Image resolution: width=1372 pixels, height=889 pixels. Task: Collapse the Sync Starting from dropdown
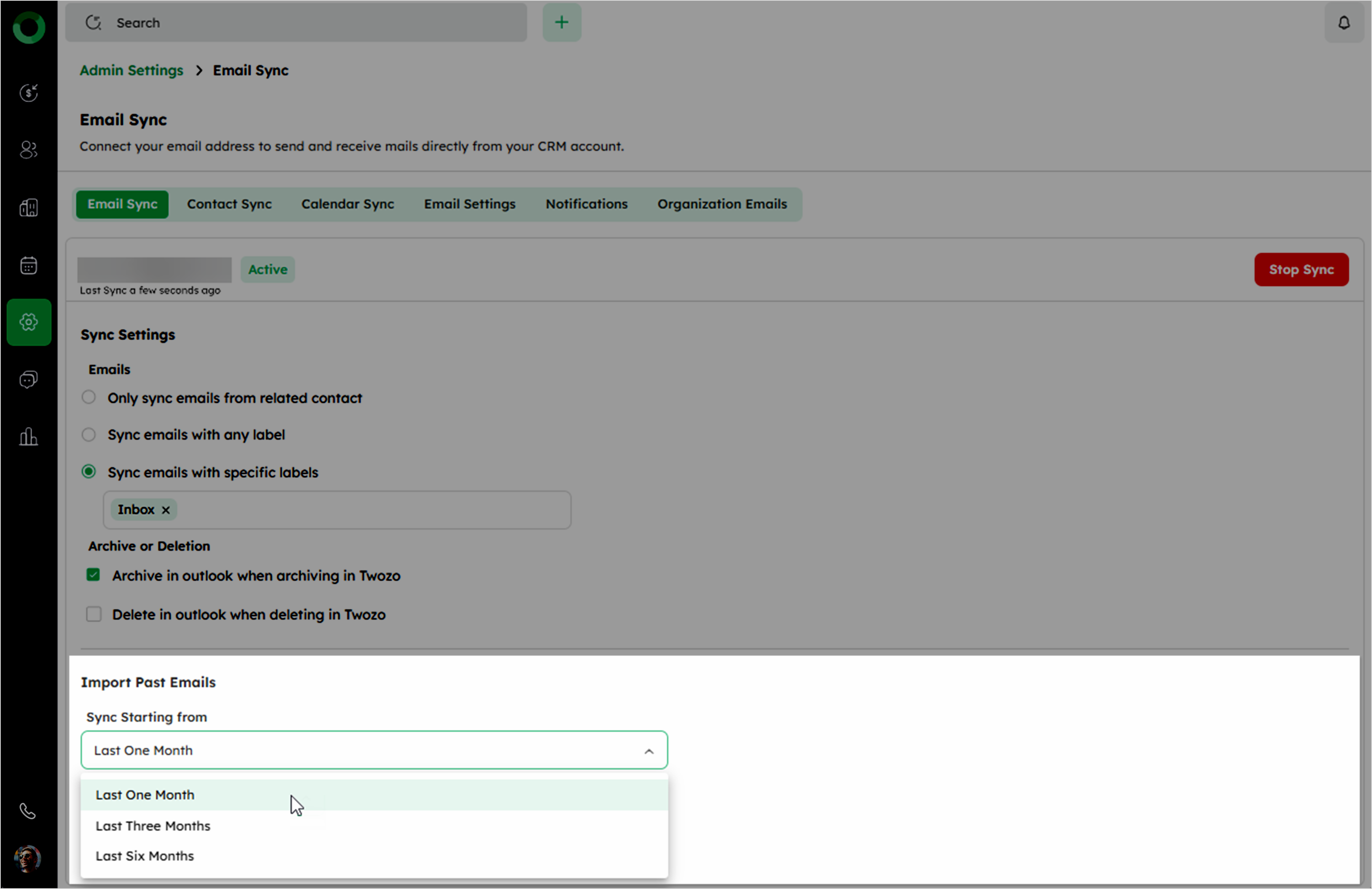649,751
